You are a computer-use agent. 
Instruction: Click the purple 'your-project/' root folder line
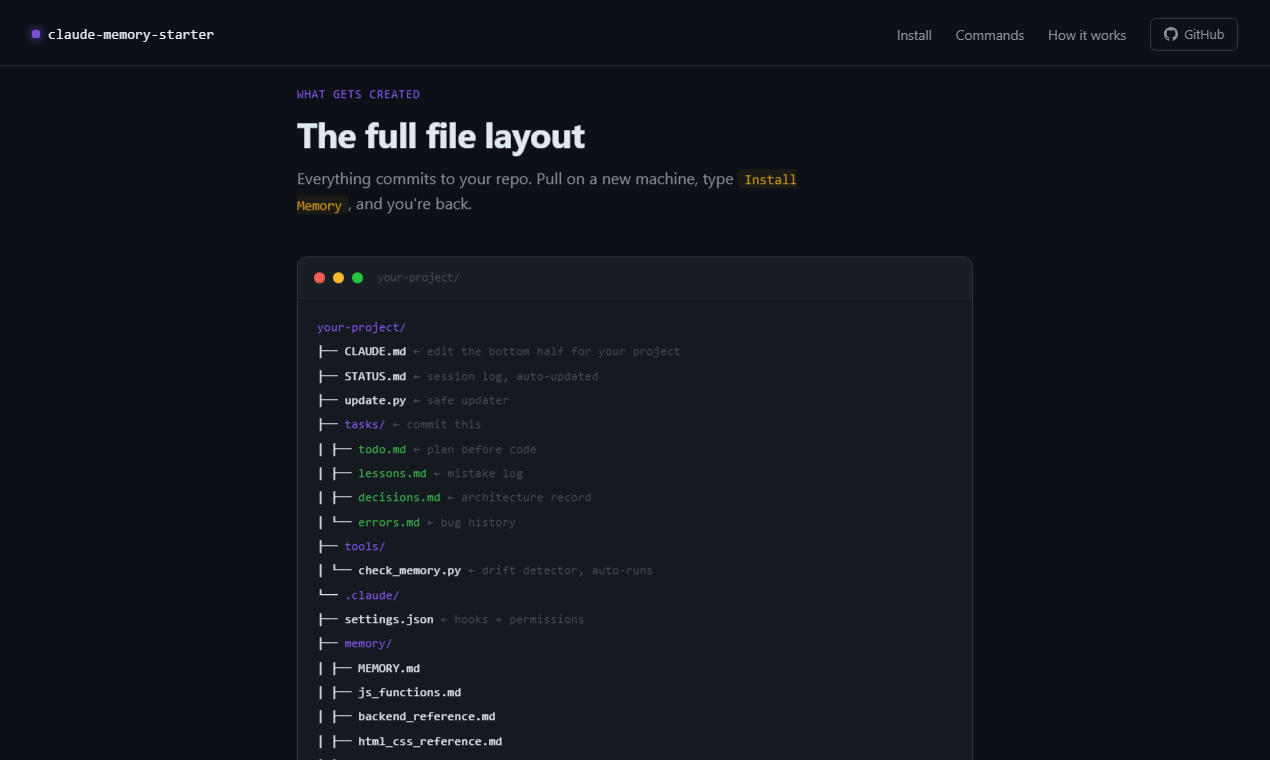pos(361,327)
